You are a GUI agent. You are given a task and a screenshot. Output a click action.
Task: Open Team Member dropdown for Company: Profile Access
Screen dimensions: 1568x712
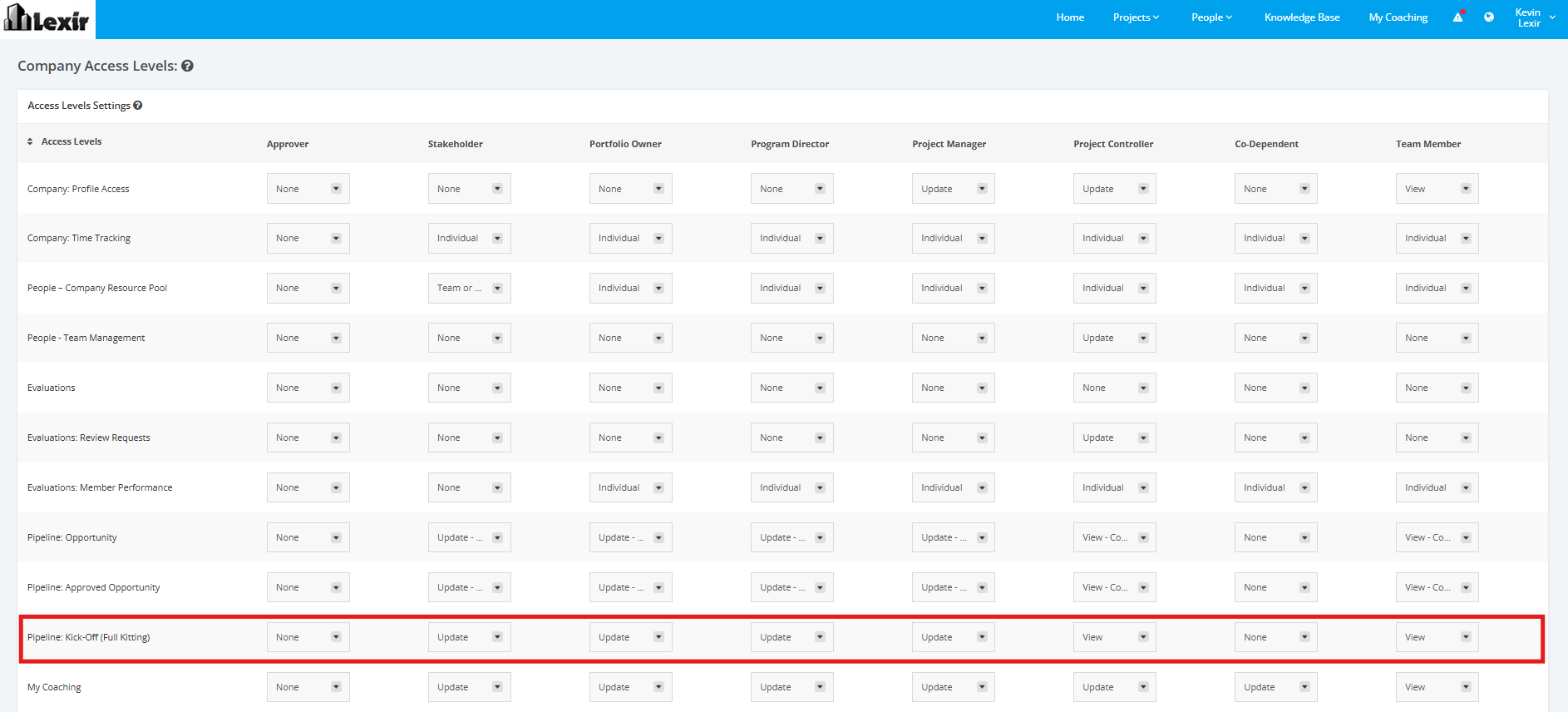(1437, 189)
